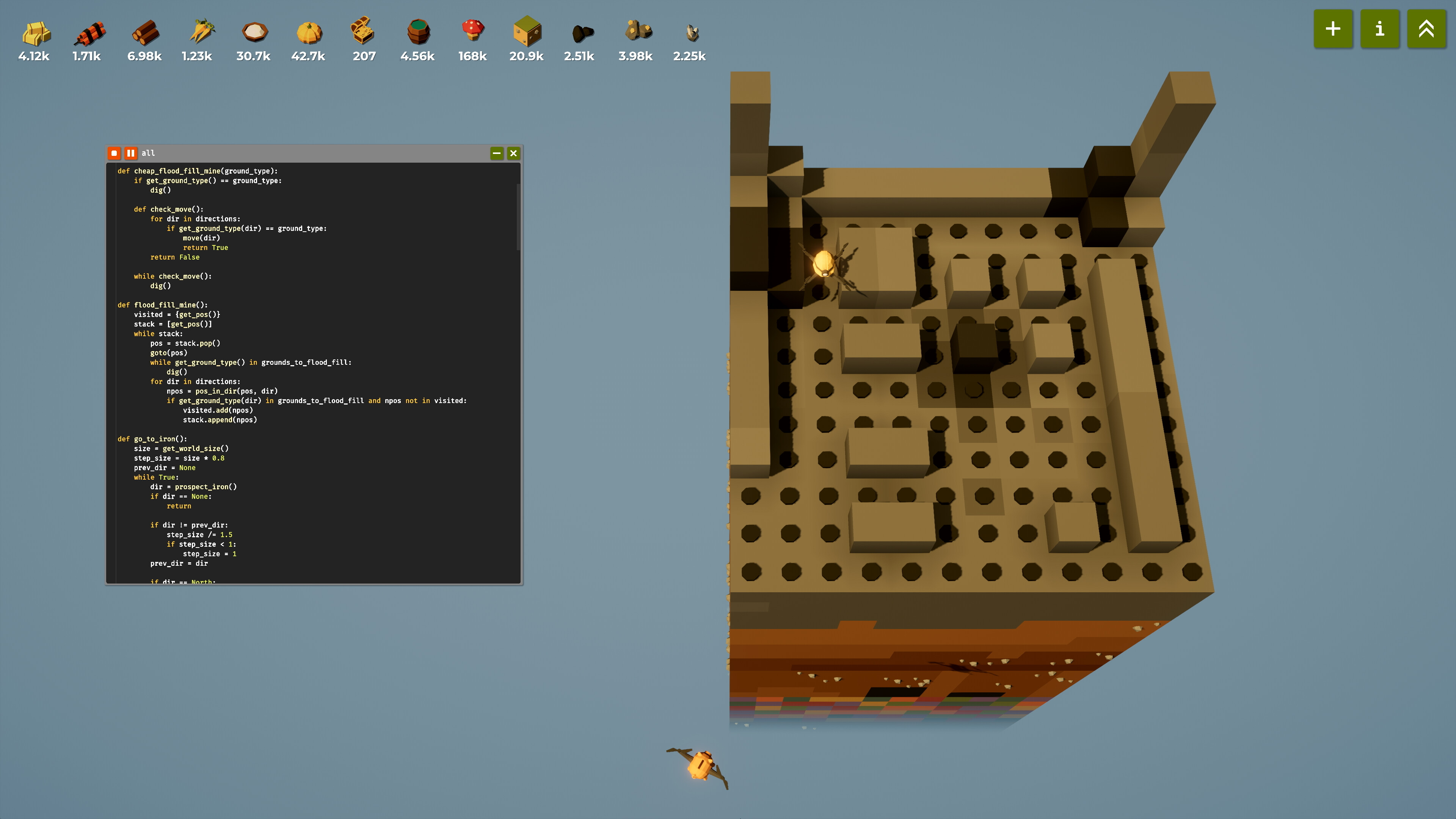Click the dark ore icon showing 2.51k
The image size is (1456, 819).
coord(582,33)
